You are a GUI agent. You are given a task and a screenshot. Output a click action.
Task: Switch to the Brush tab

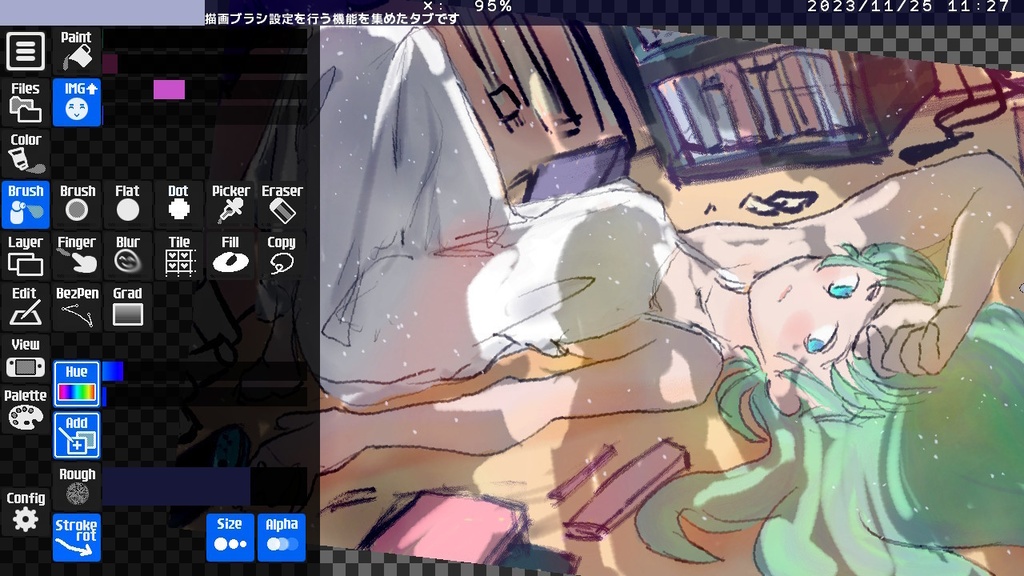pyautogui.click(x=25, y=204)
